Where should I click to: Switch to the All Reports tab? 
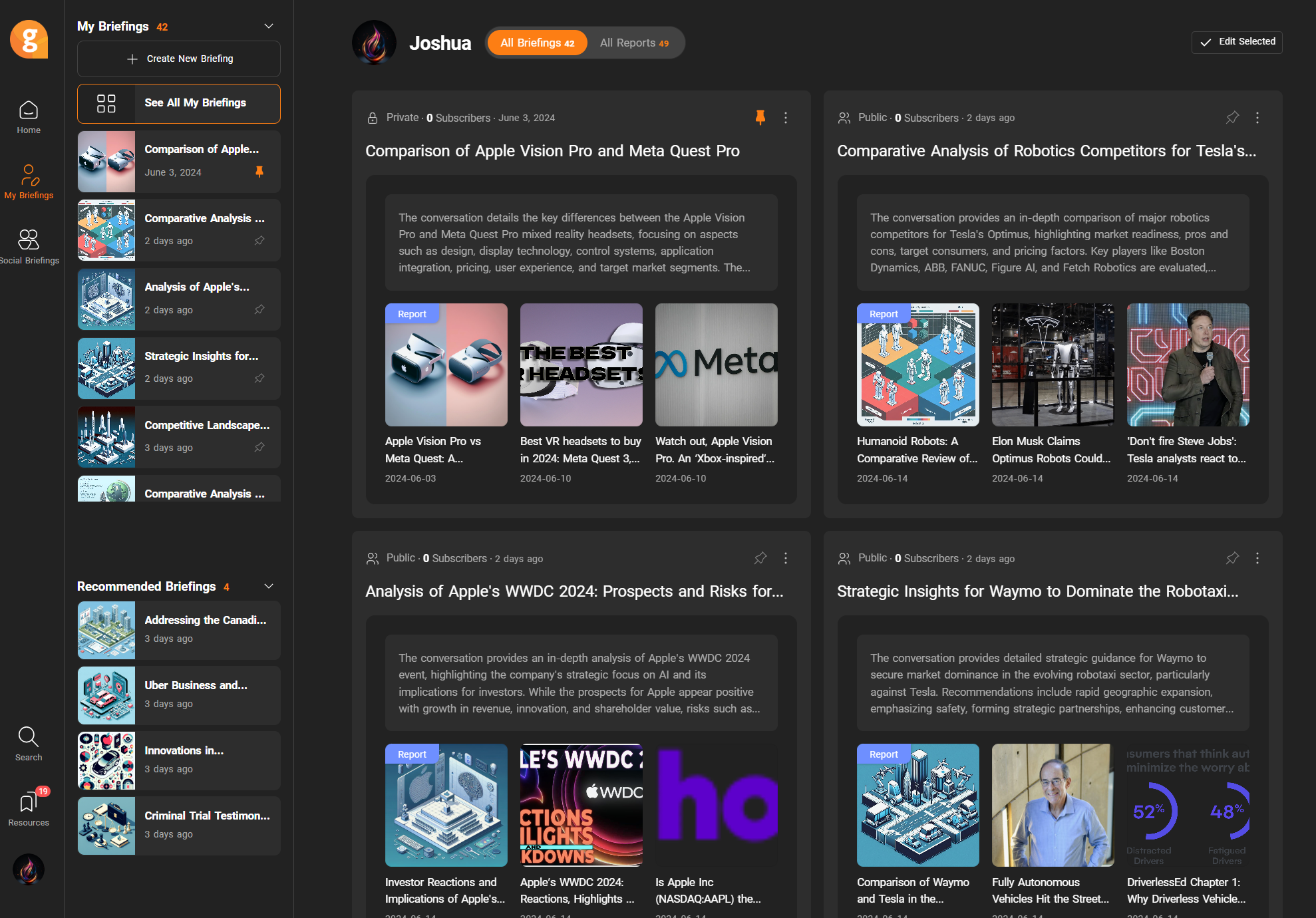[634, 43]
